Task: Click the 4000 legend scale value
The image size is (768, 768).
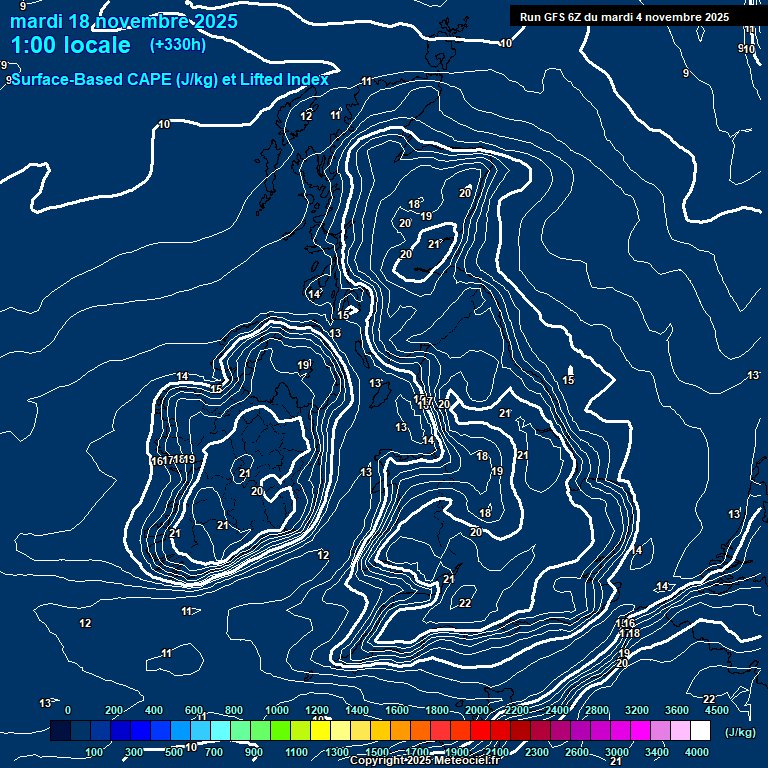Action: pyautogui.click(x=697, y=752)
